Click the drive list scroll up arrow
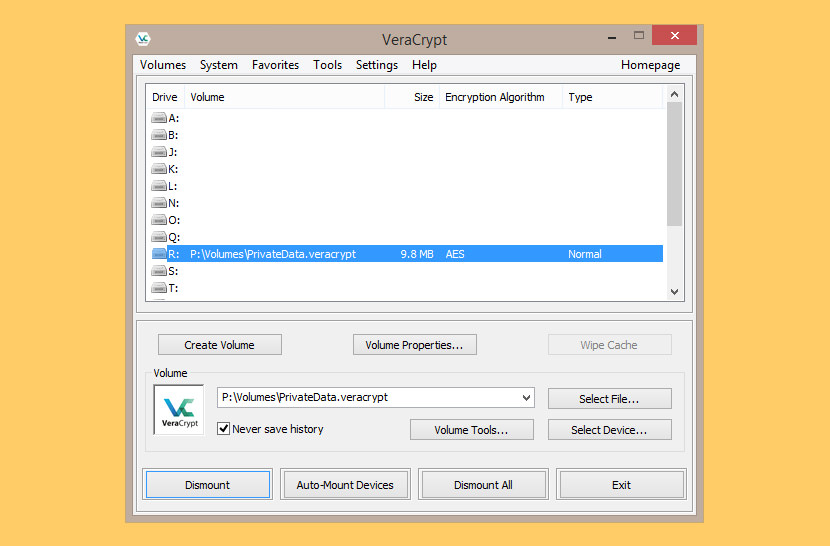This screenshot has height=546, width=830. [x=674, y=94]
